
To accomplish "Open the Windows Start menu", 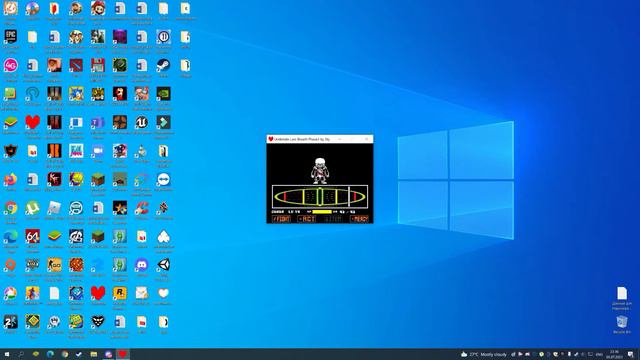I will 7,354.
